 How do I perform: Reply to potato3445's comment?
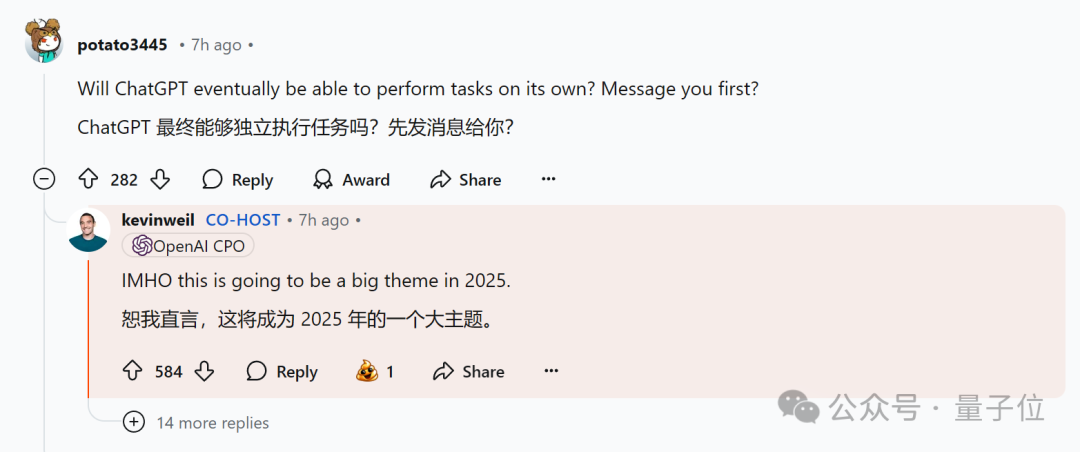[237, 180]
